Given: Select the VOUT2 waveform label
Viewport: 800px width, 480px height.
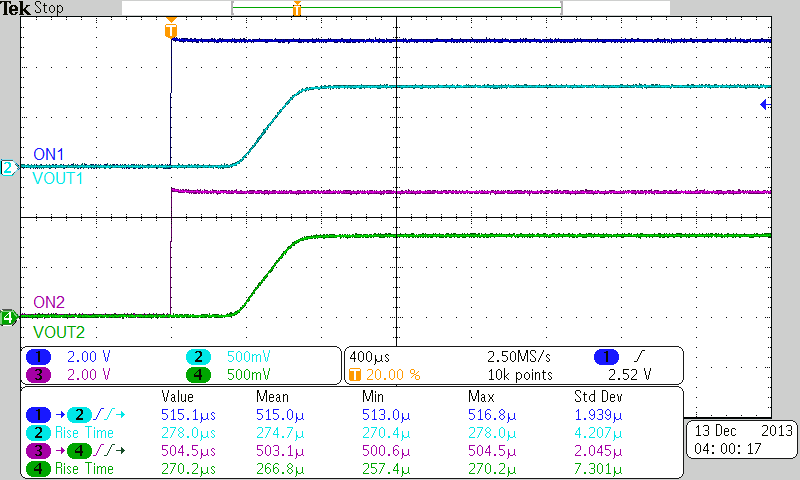Looking at the screenshot, I should (x=59, y=333).
